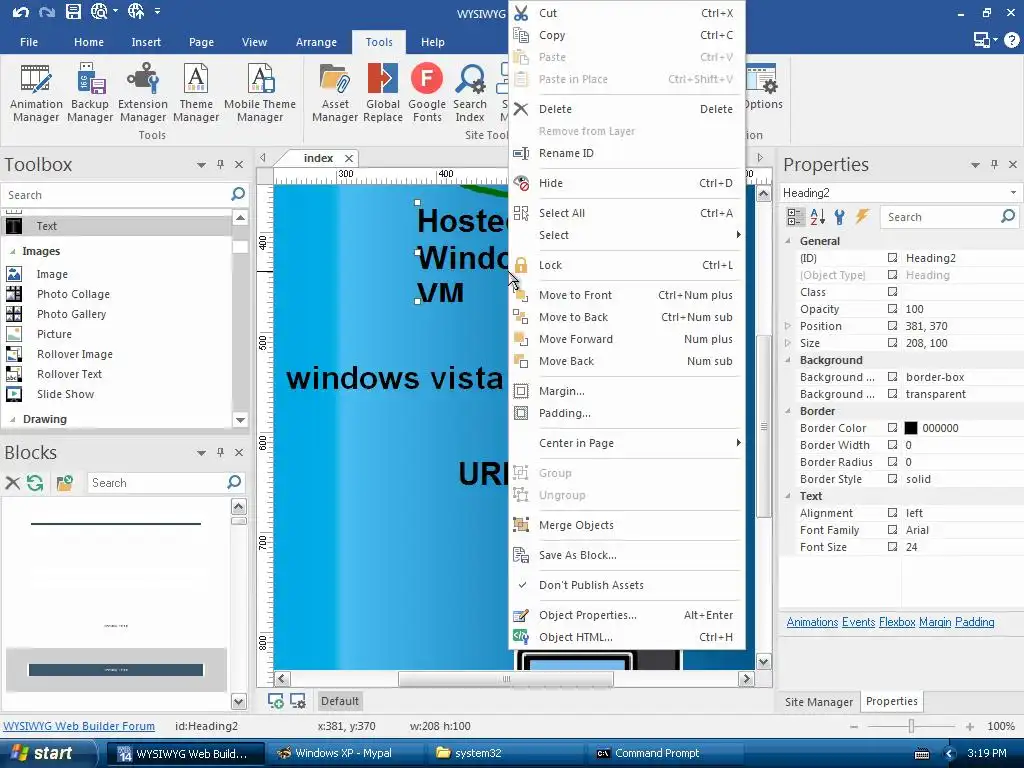Screen dimensions: 1024x768
Task: Click the marker box next to Font Family
Action: tap(892, 529)
